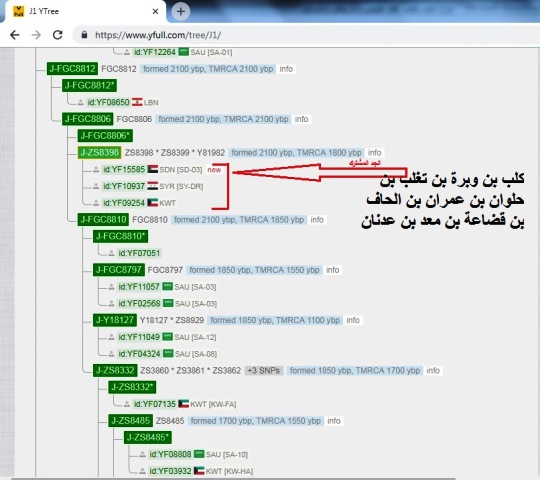This screenshot has width=540, height=480.
Task: Select the highlighted J-ZS8398 node
Action: 99,153
